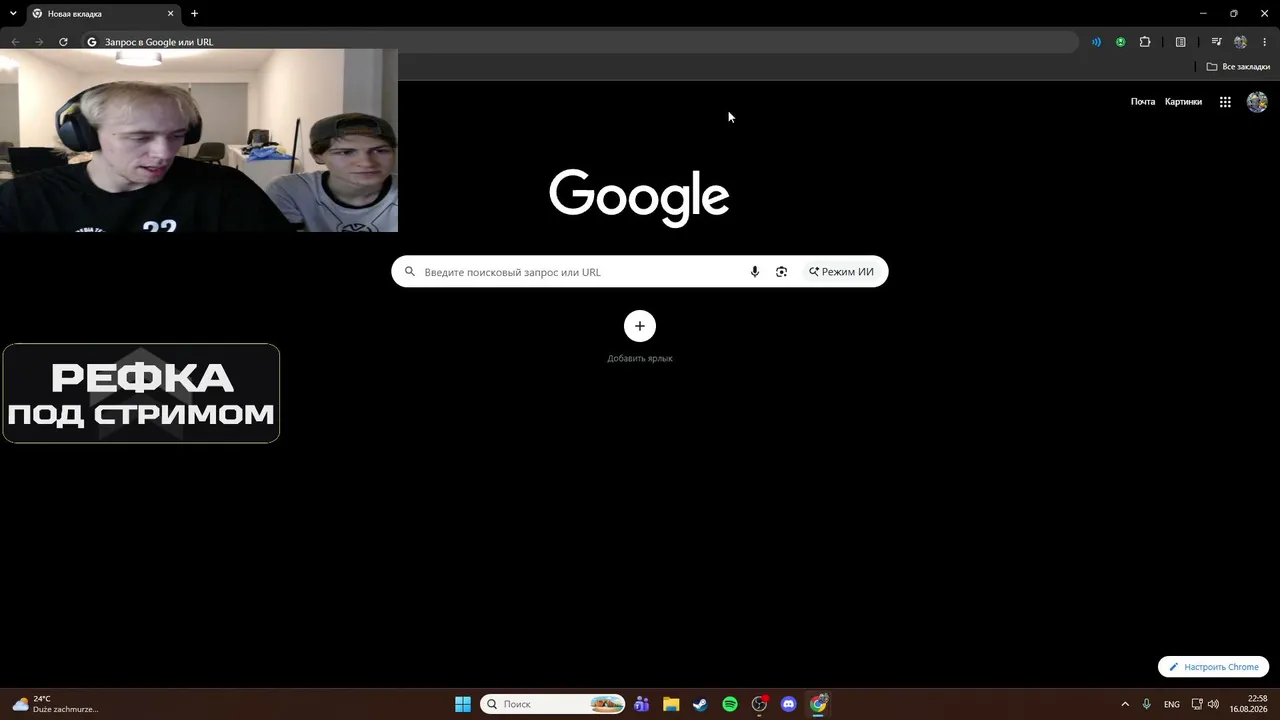Click the green circular extension icon

point(1120,42)
